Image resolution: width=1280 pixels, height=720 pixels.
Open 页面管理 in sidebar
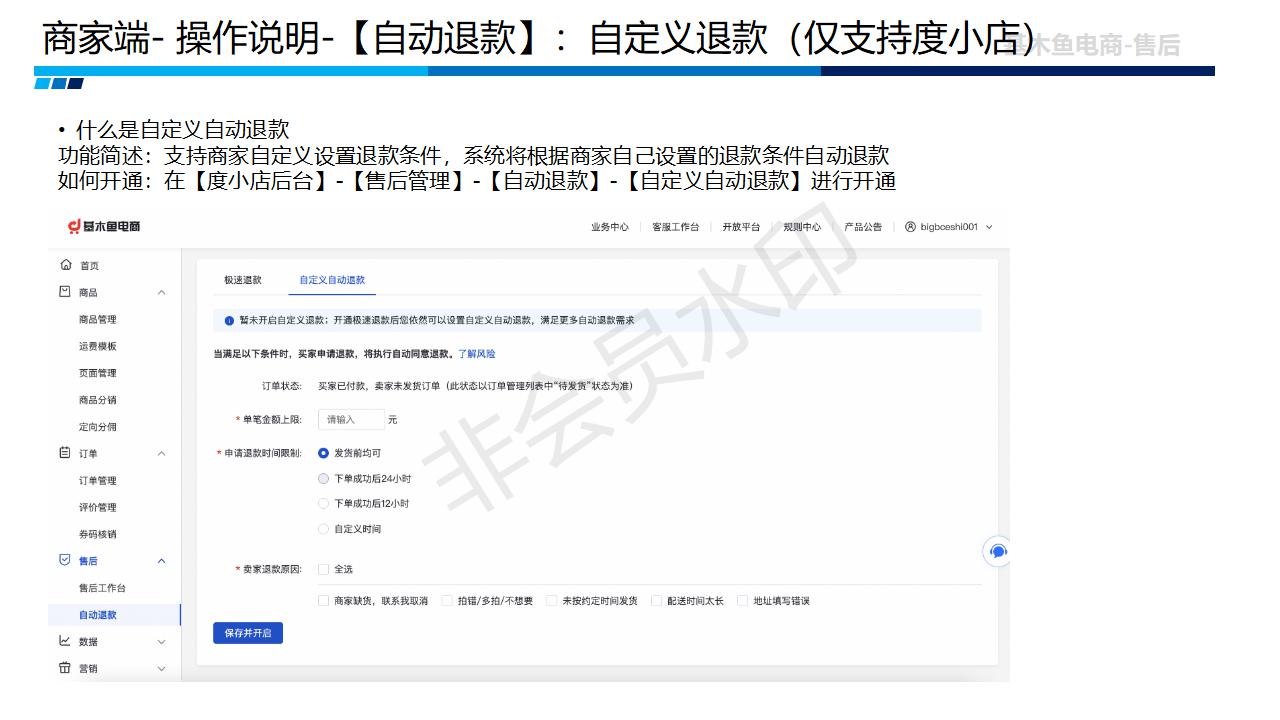tap(98, 373)
